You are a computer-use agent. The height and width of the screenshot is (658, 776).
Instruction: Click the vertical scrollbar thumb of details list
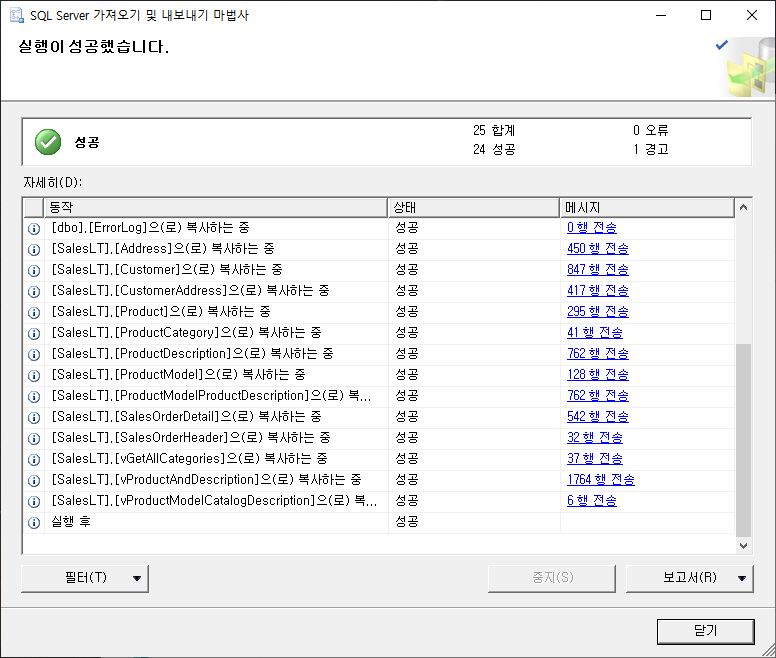tap(743, 440)
